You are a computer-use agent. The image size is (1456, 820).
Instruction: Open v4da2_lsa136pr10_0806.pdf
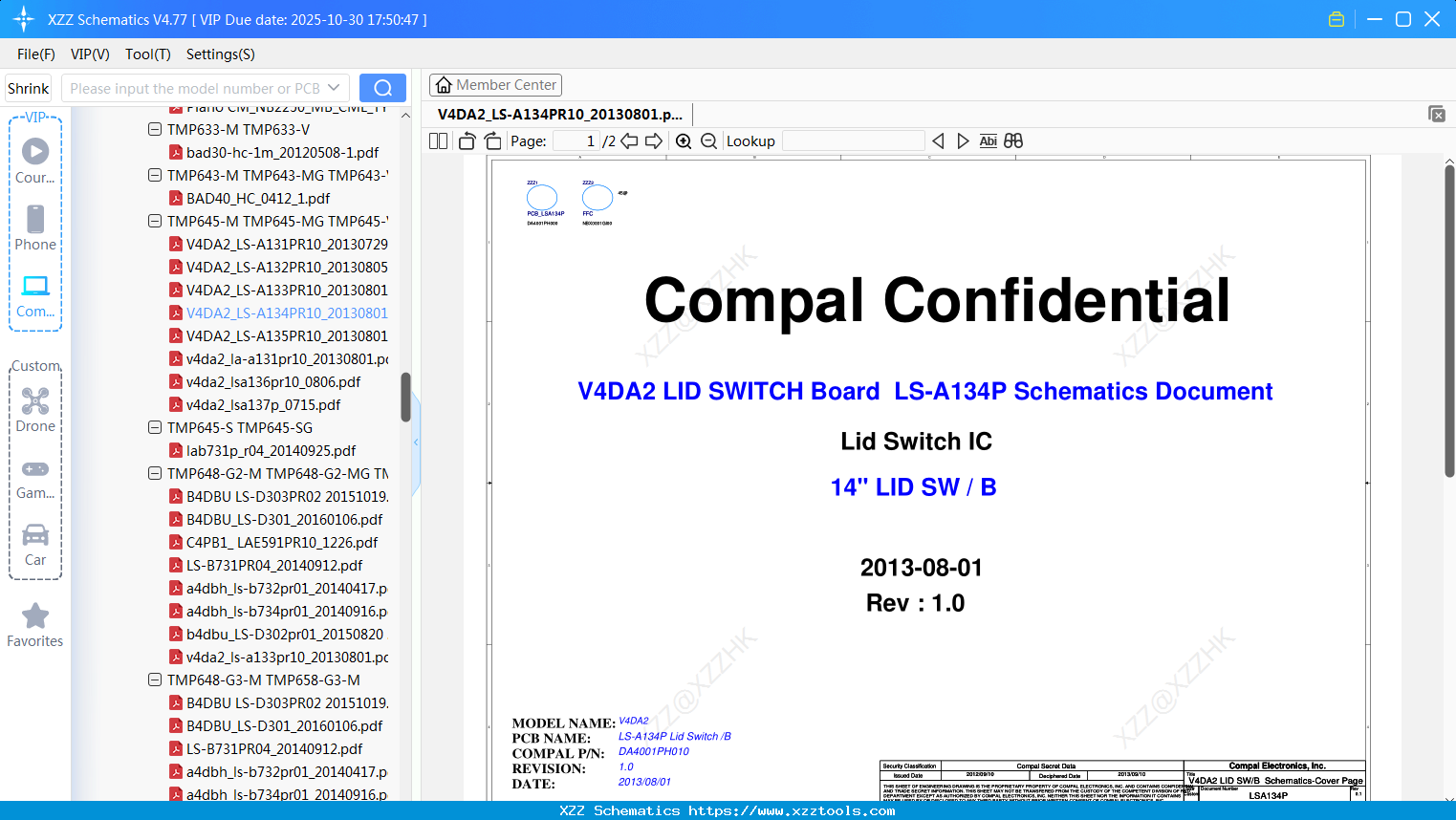273,381
